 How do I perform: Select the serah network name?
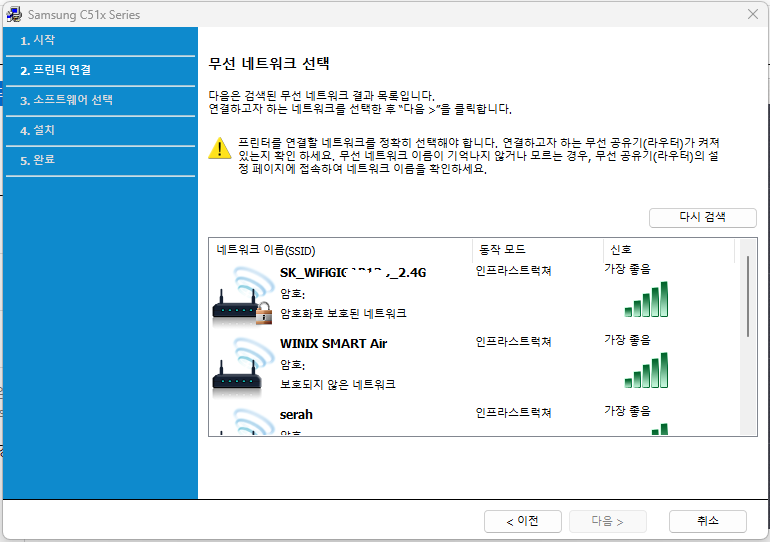pyautogui.click(x=296, y=415)
